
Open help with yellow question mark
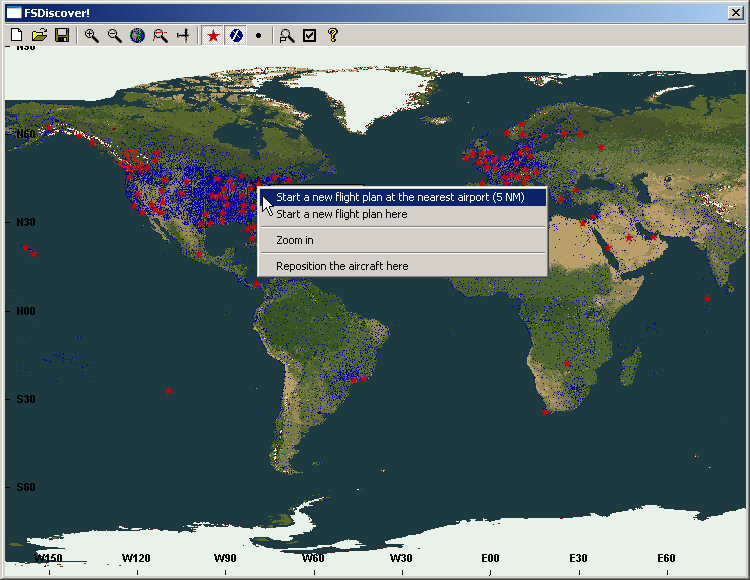pyautogui.click(x=333, y=35)
